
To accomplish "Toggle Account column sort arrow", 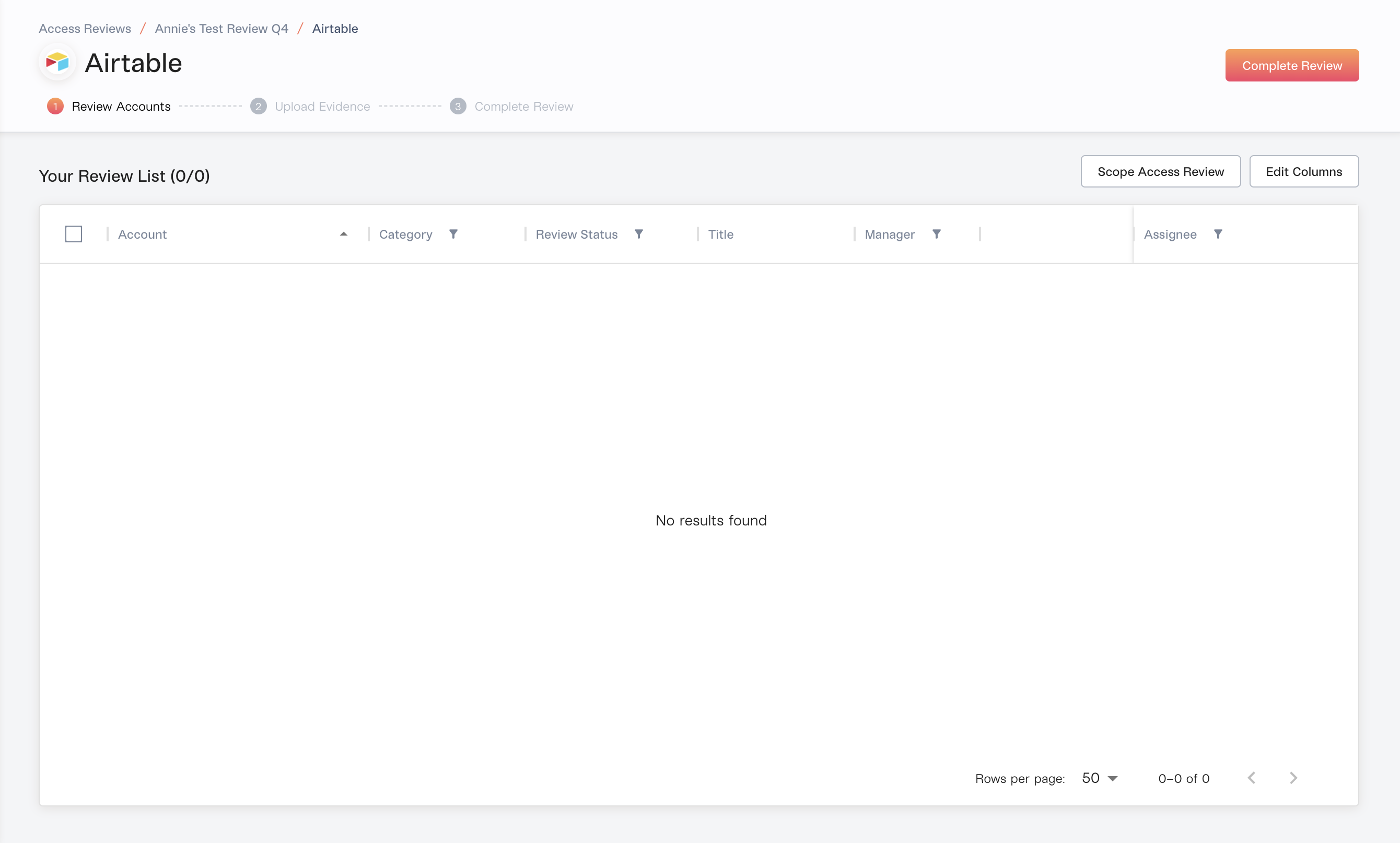I will pyautogui.click(x=343, y=234).
